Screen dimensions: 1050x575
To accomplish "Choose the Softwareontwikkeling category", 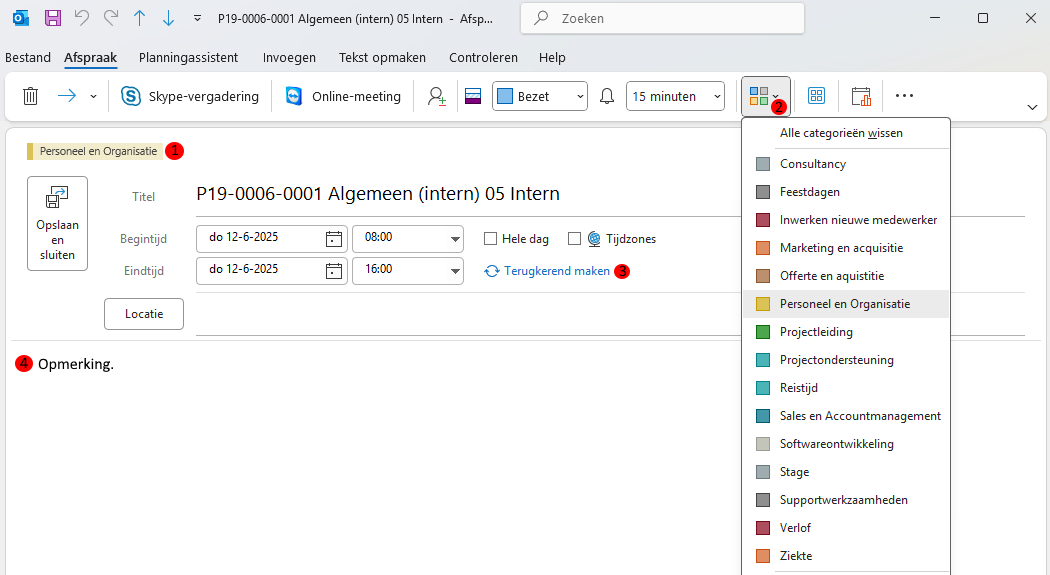I will (846, 444).
